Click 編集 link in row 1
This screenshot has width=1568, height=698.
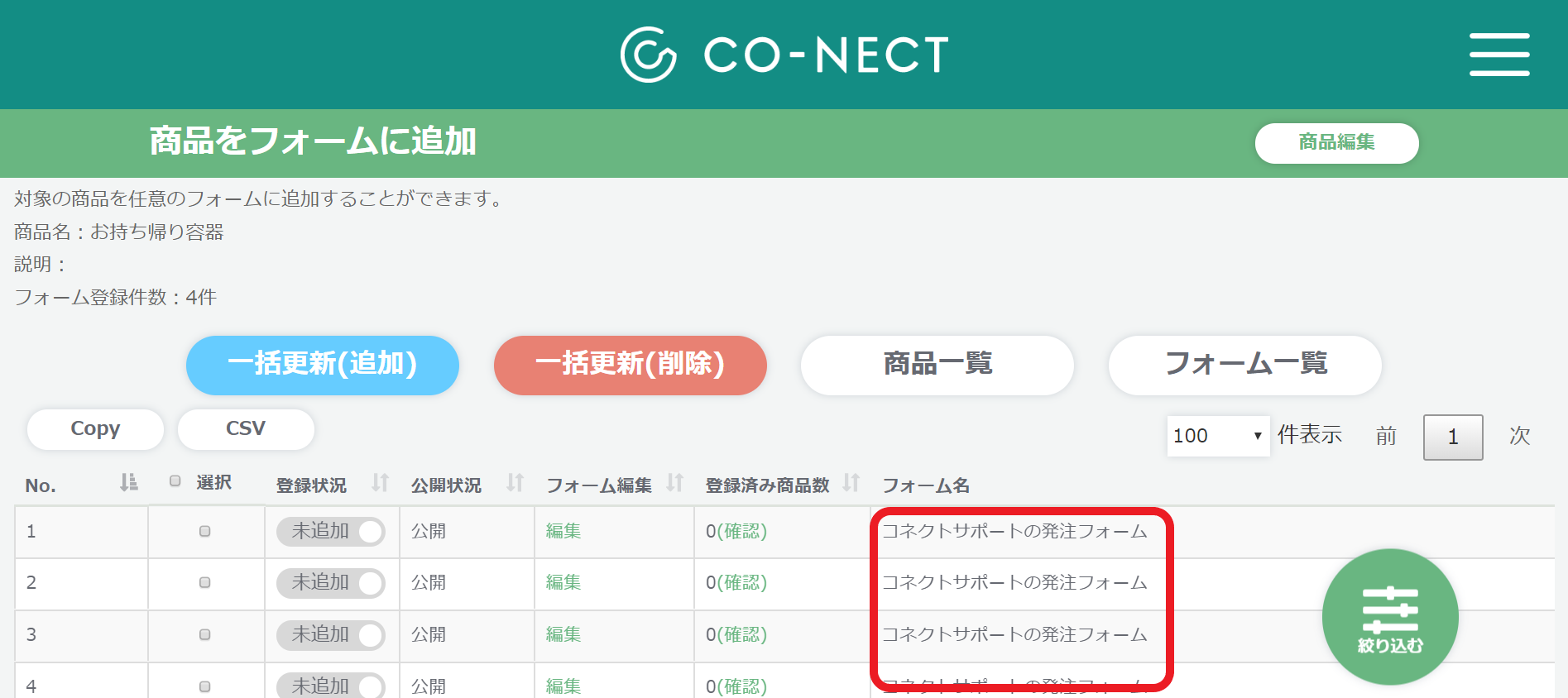(563, 531)
